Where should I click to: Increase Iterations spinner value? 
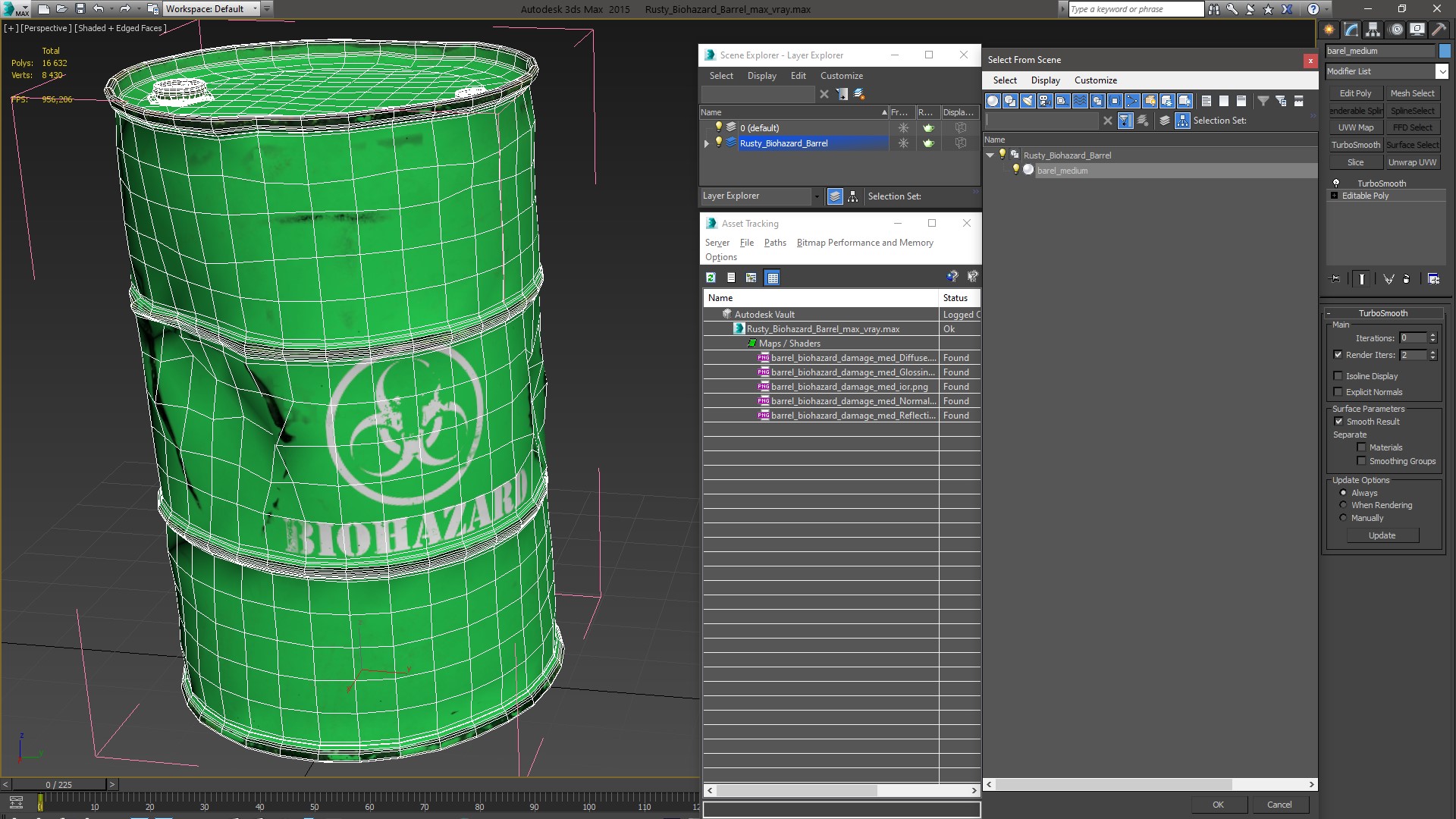tap(1432, 335)
